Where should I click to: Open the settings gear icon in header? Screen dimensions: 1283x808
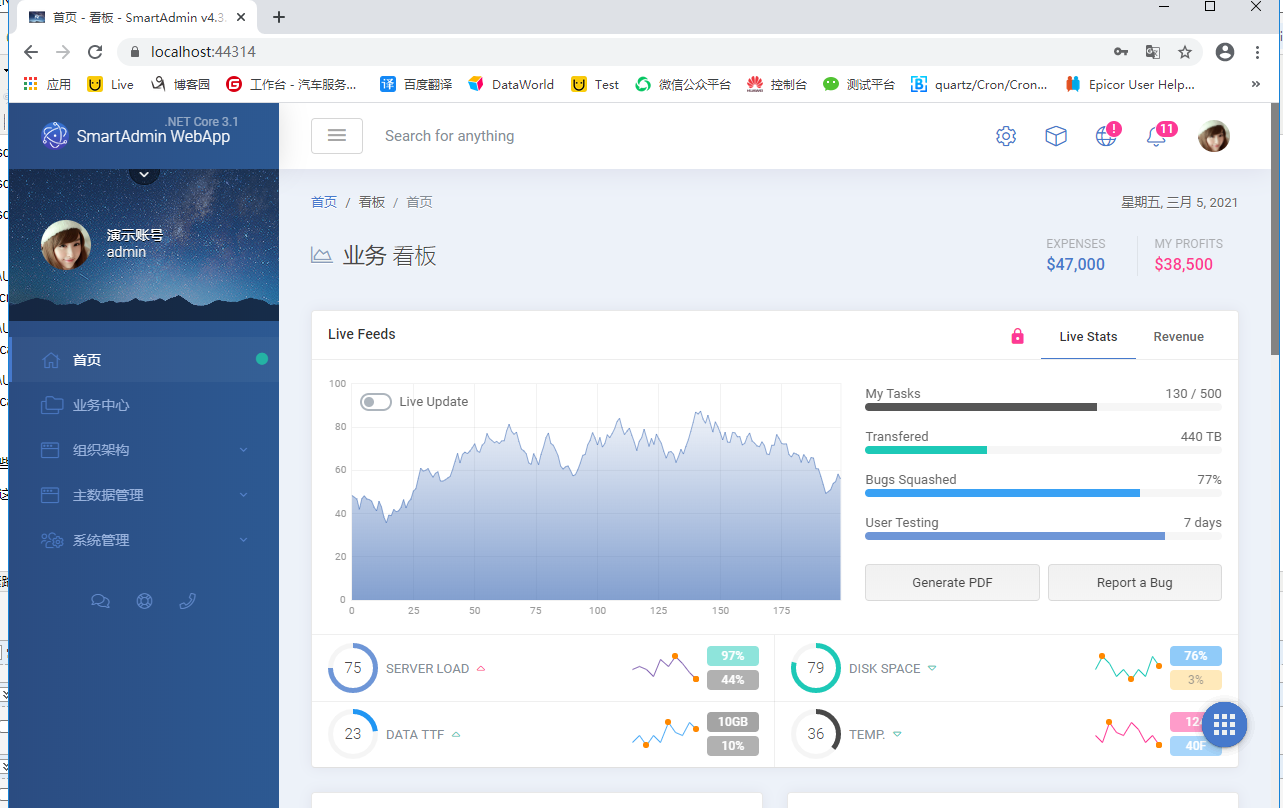point(1006,136)
